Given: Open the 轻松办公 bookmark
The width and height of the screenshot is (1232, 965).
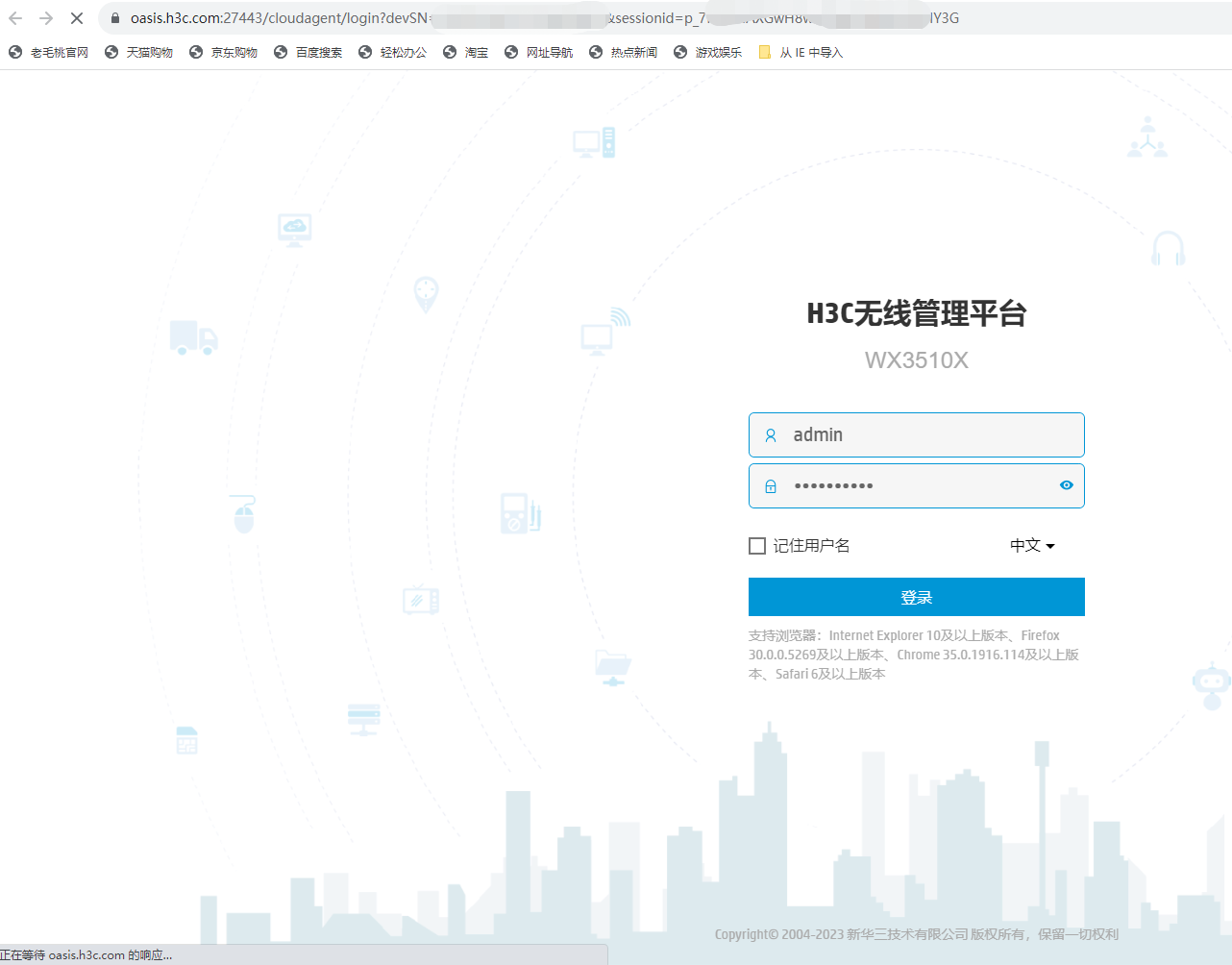Looking at the screenshot, I should 392,53.
